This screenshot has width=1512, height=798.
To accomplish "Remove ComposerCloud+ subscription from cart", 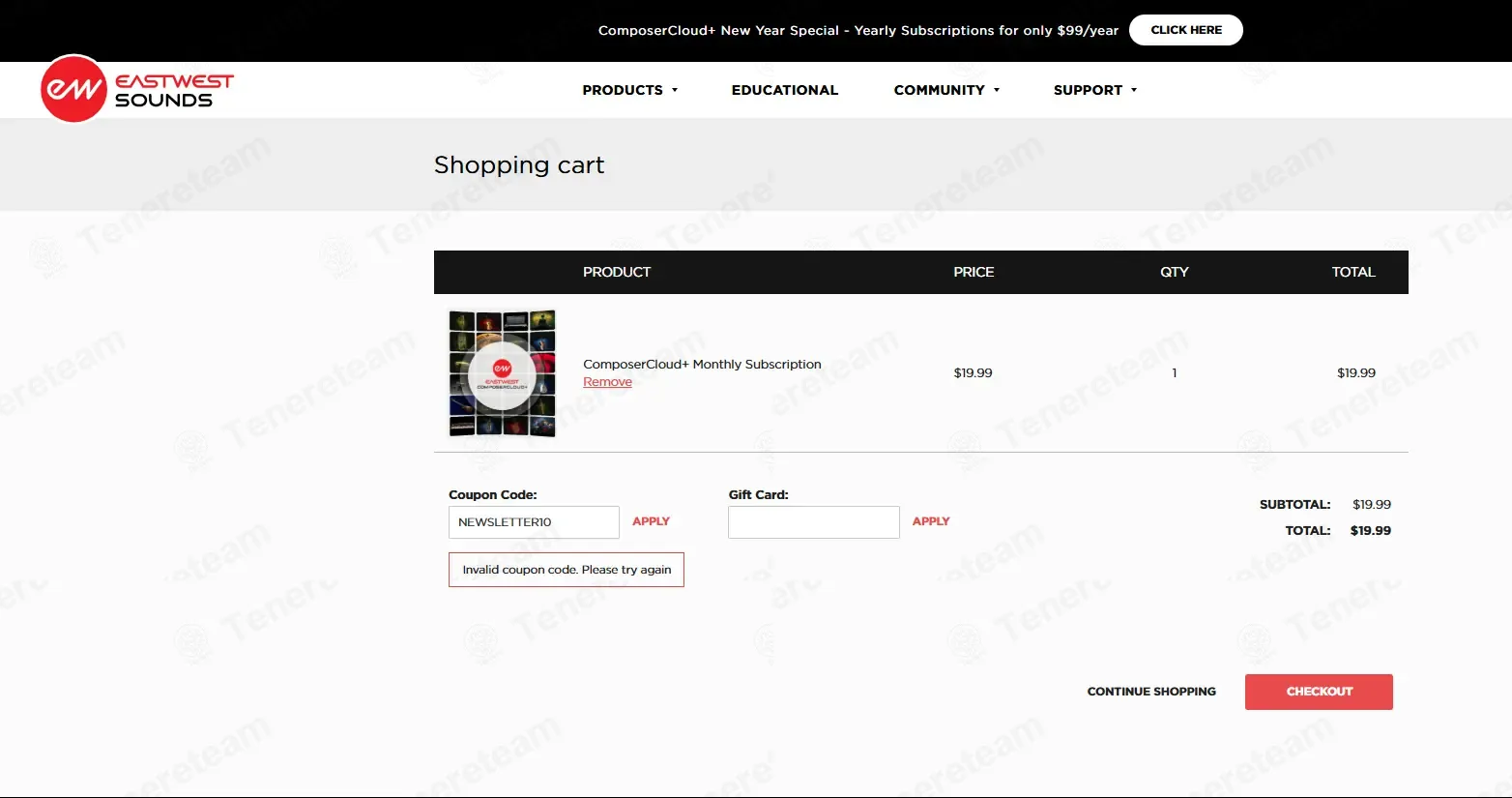I will click(x=607, y=382).
